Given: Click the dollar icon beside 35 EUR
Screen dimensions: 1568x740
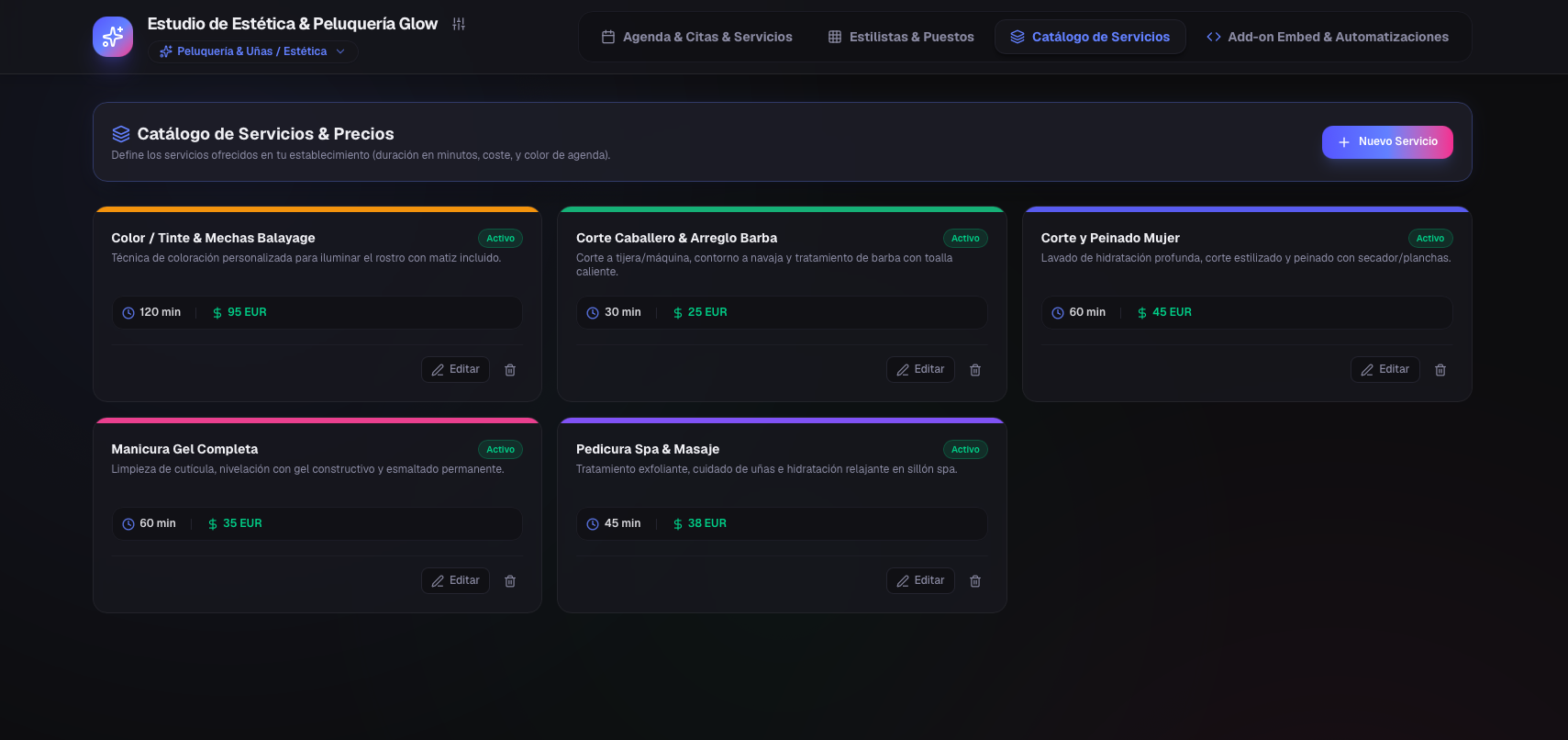Looking at the screenshot, I should (213, 524).
